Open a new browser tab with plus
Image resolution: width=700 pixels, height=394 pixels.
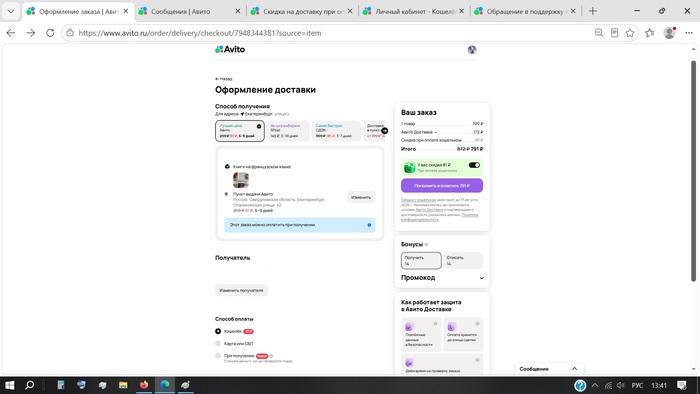(592, 11)
